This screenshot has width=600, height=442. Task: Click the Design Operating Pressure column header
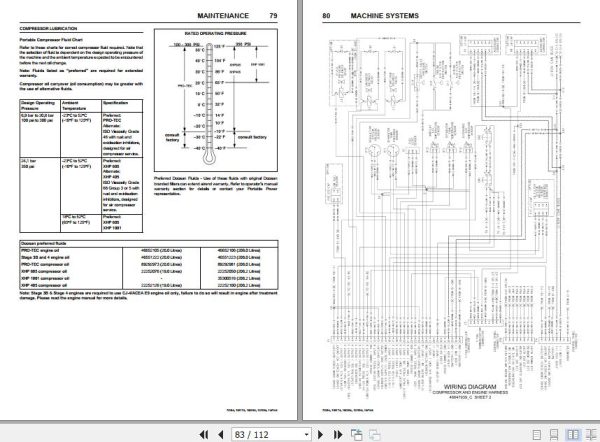[38, 106]
